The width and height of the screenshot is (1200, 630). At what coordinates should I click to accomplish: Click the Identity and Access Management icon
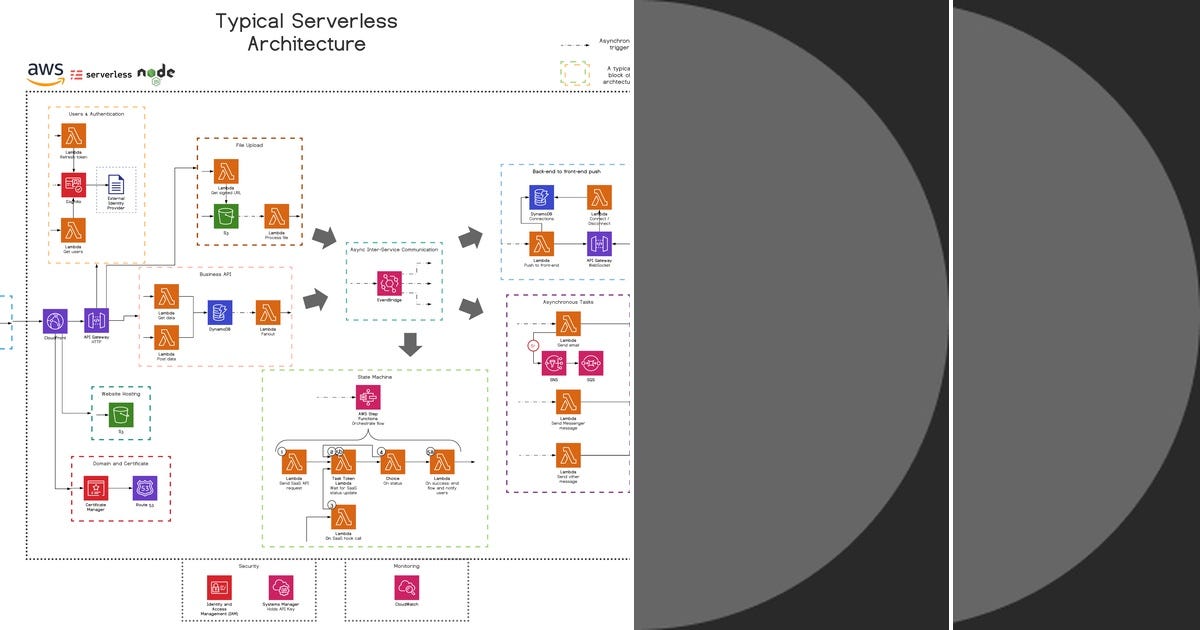click(x=217, y=586)
